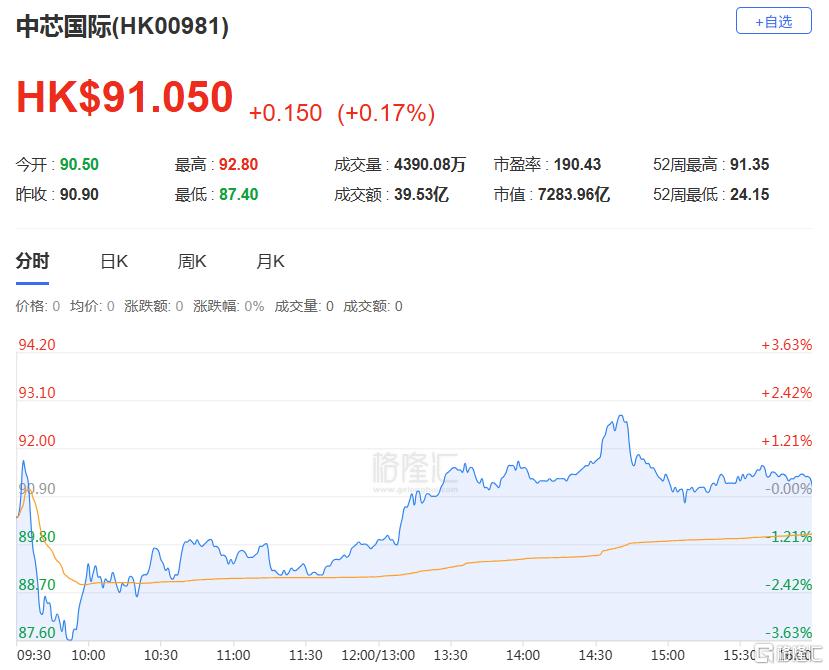Image resolution: width=829 pixels, height=670 pixels.
Task: Open the 月K monthly chart tab
Action: [270, 261]
